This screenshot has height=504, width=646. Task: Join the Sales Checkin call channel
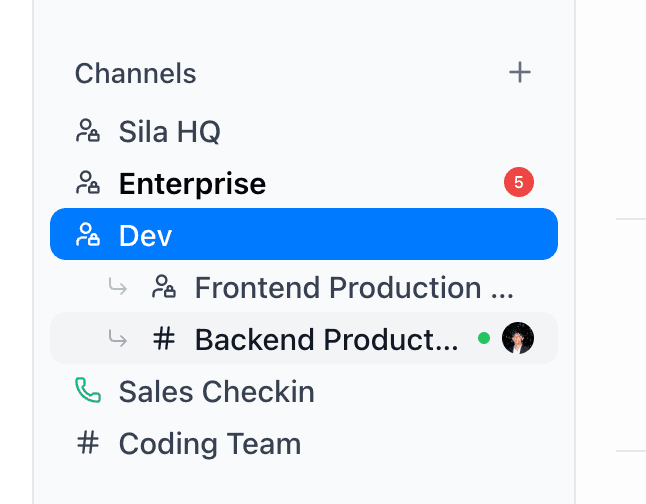coord(216,392)
